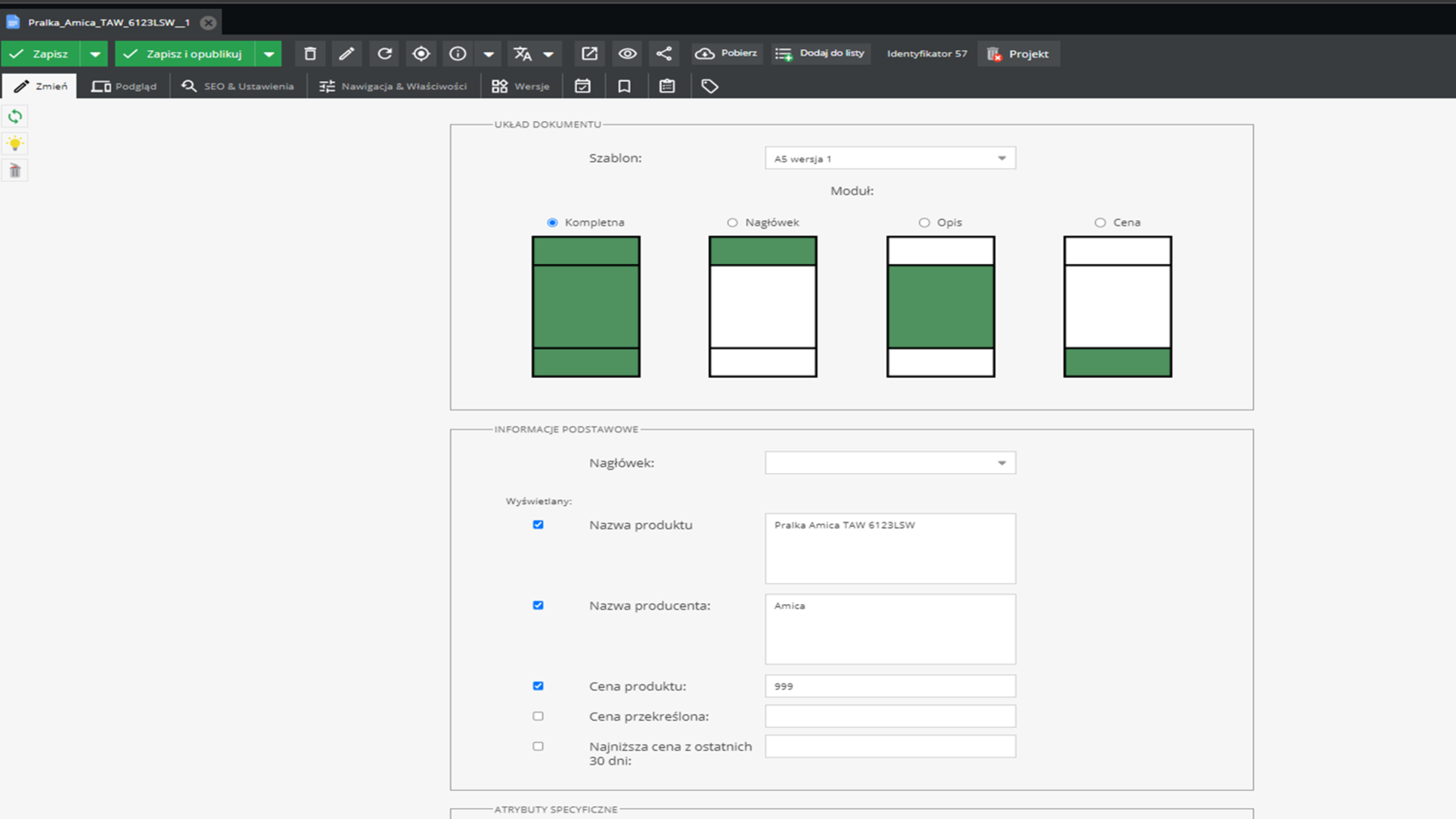
Task: Click the Zapisz save button
Action: point(40,54)
